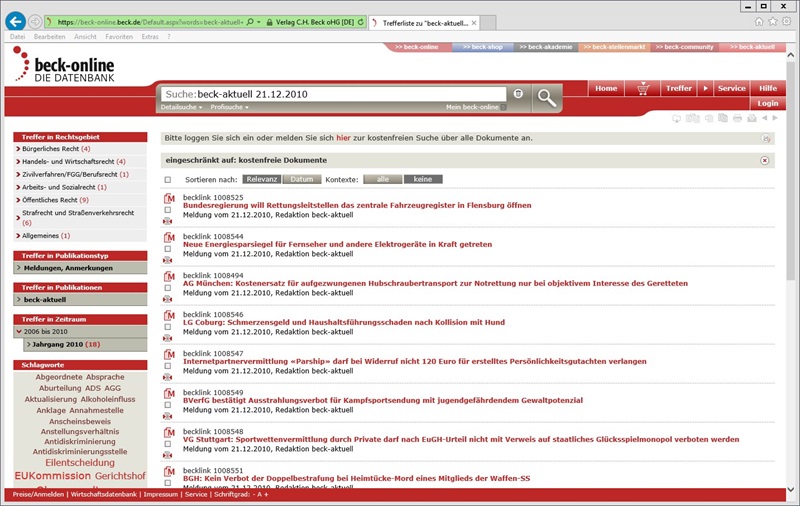Screen dimensions: 800x506
Task: Click the next document triangle arrow
Action: [775, 118]
